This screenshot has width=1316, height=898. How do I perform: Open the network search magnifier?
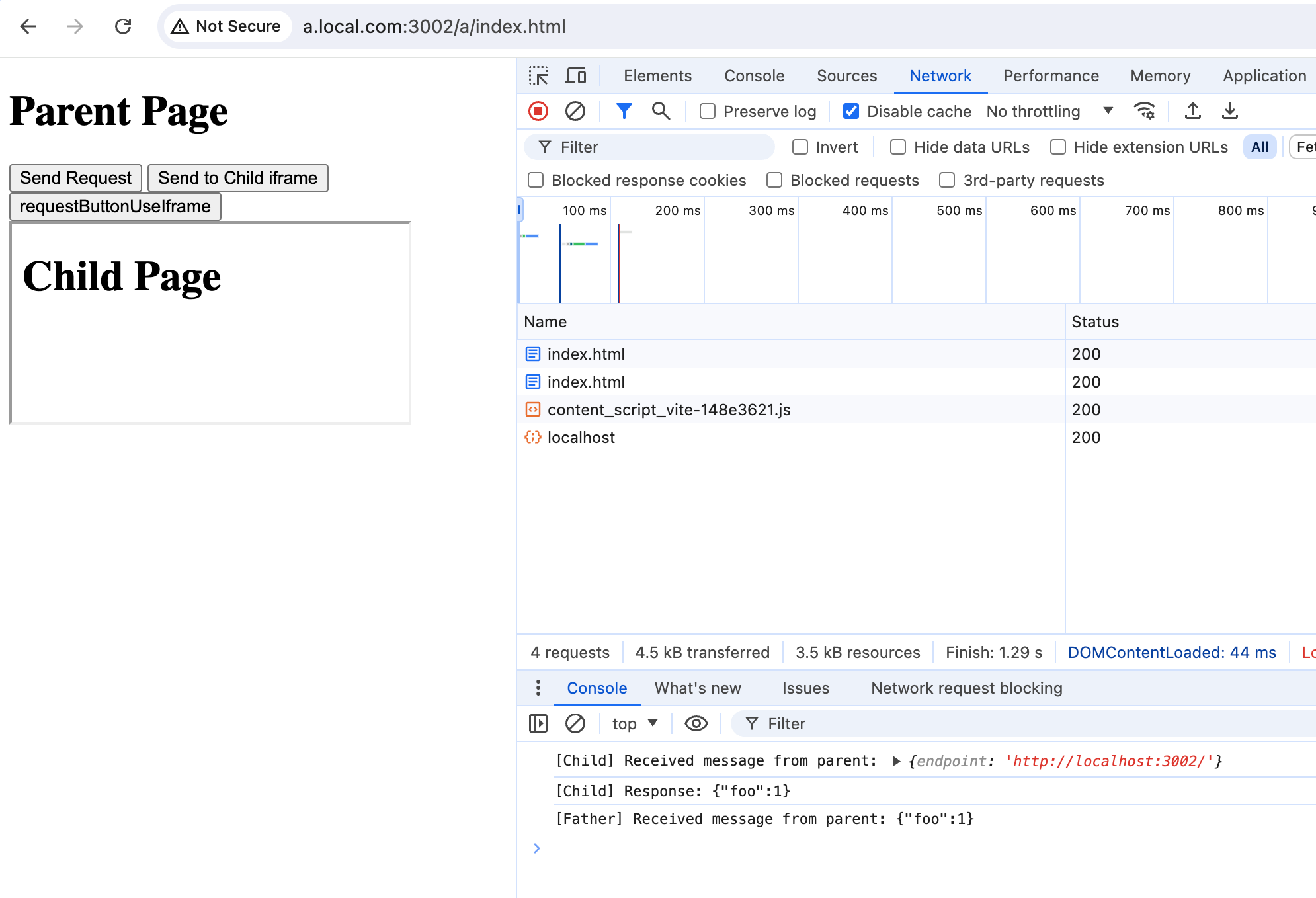tap(661, 111)
